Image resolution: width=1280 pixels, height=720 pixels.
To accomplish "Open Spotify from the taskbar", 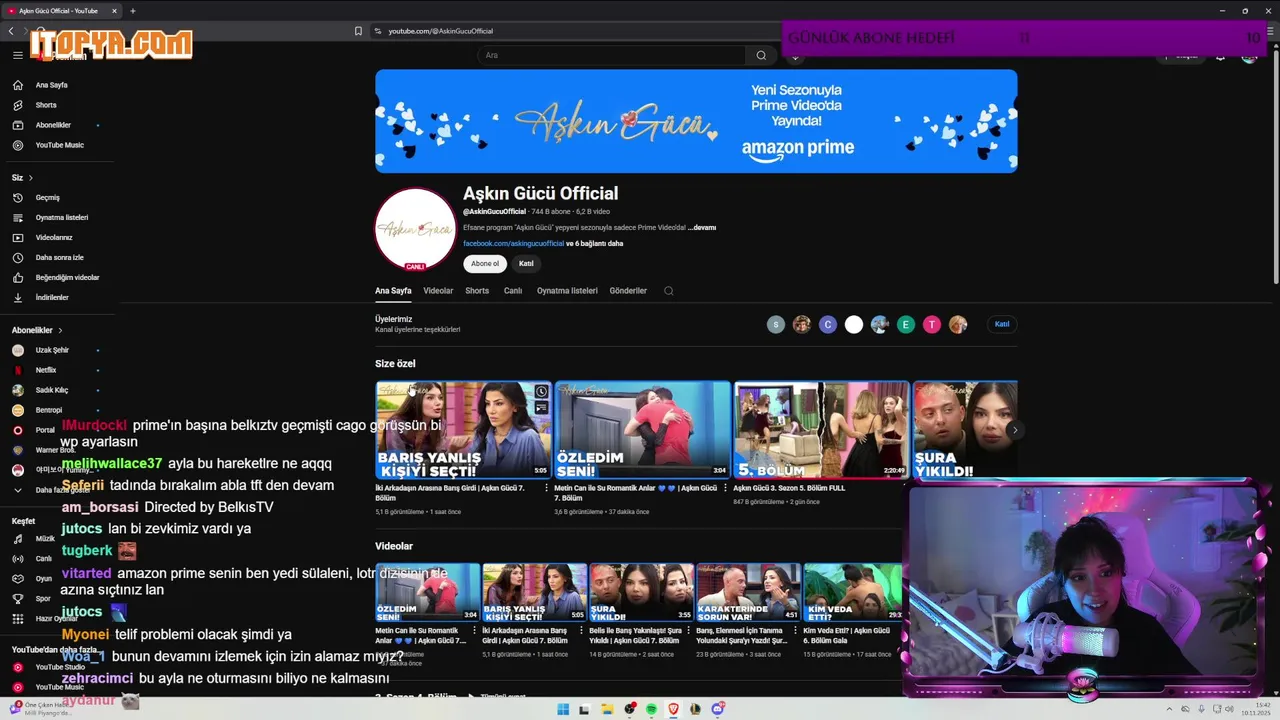I will click(x=651, y=709).
